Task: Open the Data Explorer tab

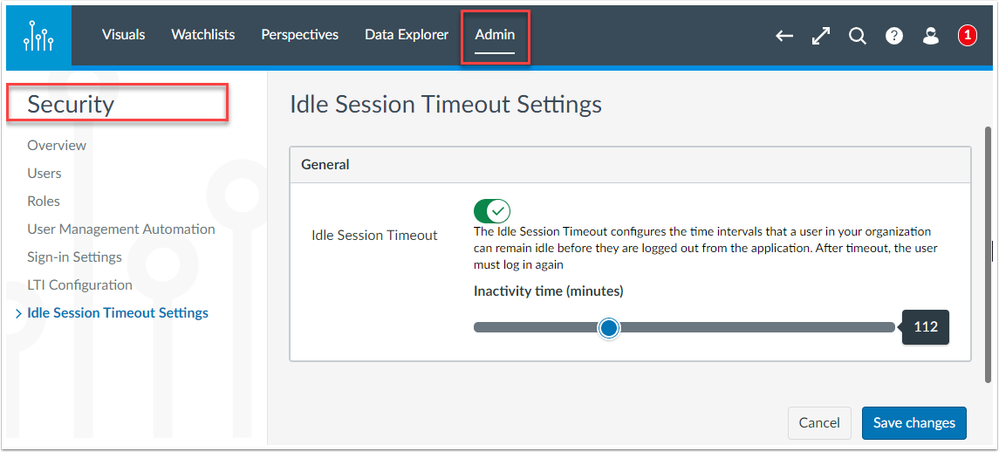Action: pyautogui.click(x=406, y=35)
